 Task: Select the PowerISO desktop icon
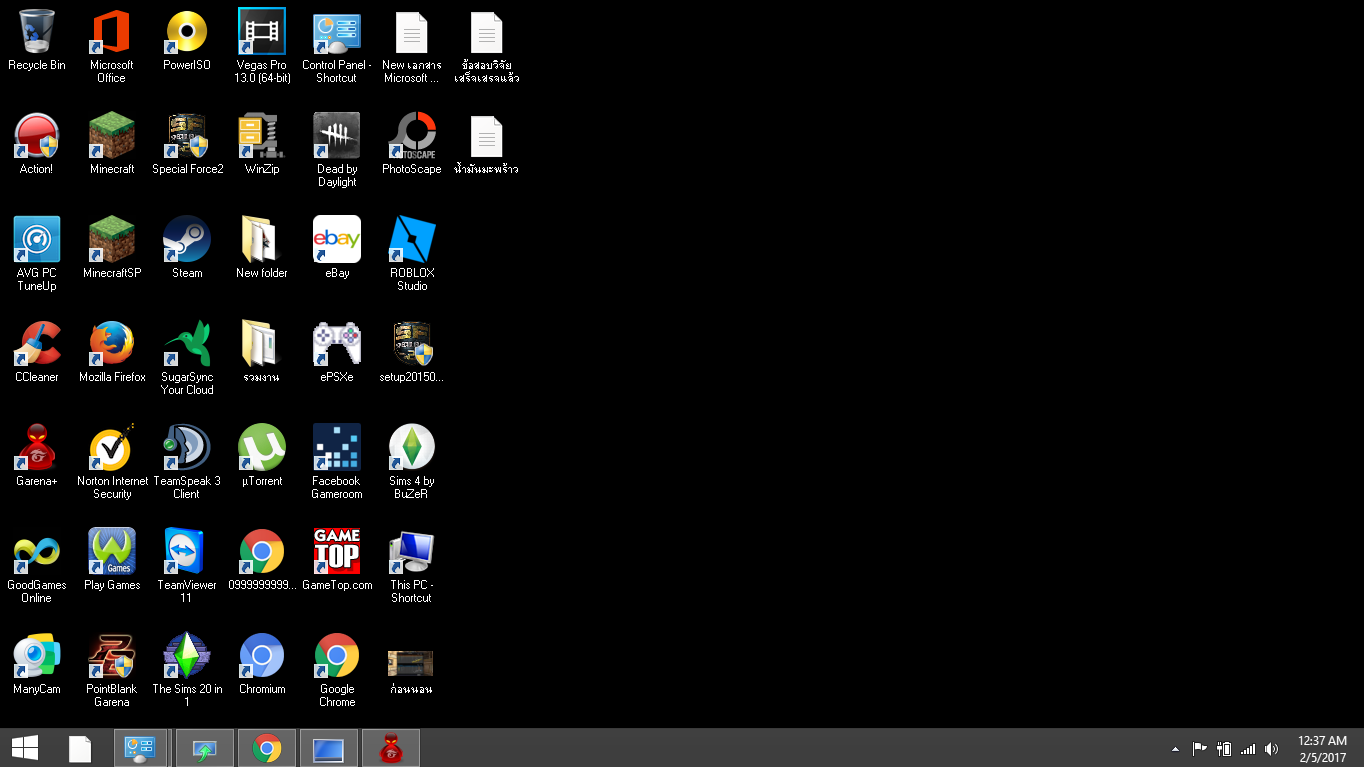(187, 32)
